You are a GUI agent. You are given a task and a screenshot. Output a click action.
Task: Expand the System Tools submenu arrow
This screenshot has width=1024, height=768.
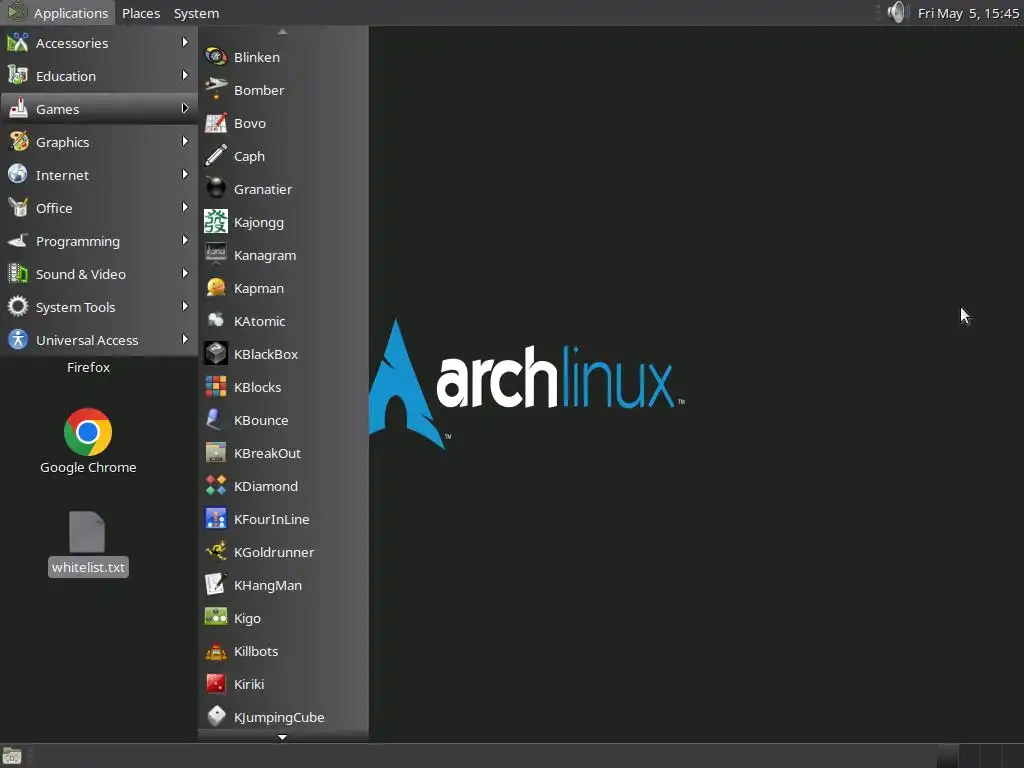(185, 306)
